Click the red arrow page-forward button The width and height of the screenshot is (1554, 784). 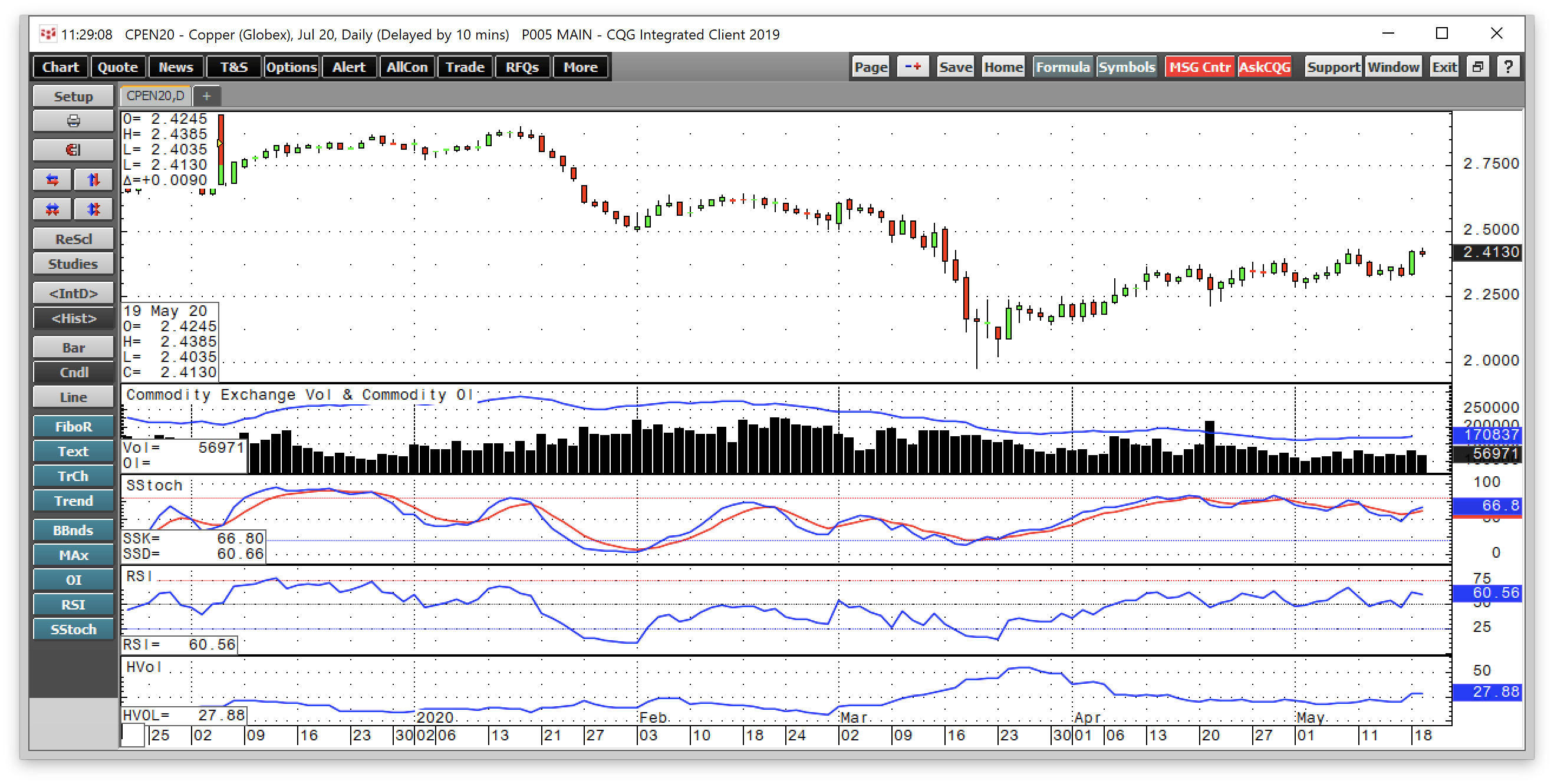[913, 67]
